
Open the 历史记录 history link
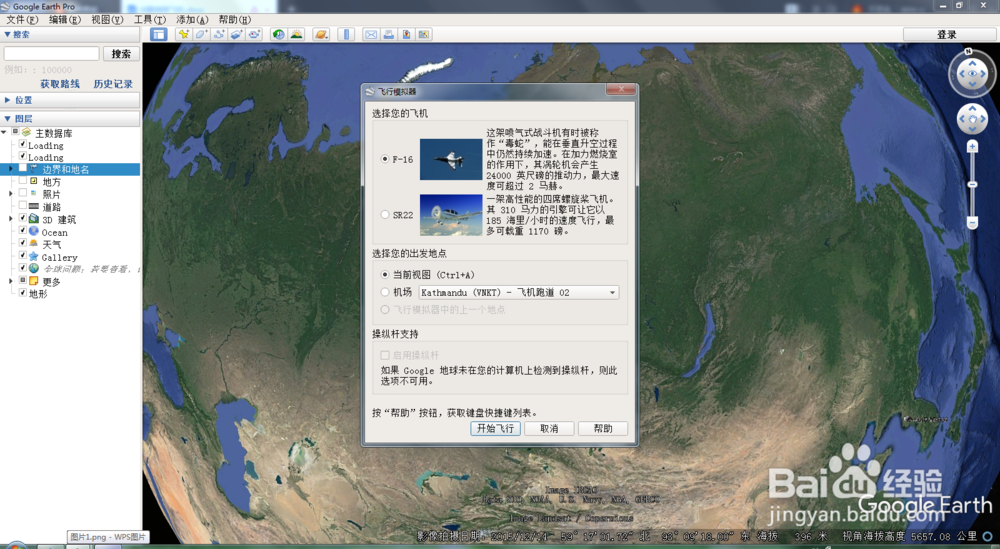(113, 84)
